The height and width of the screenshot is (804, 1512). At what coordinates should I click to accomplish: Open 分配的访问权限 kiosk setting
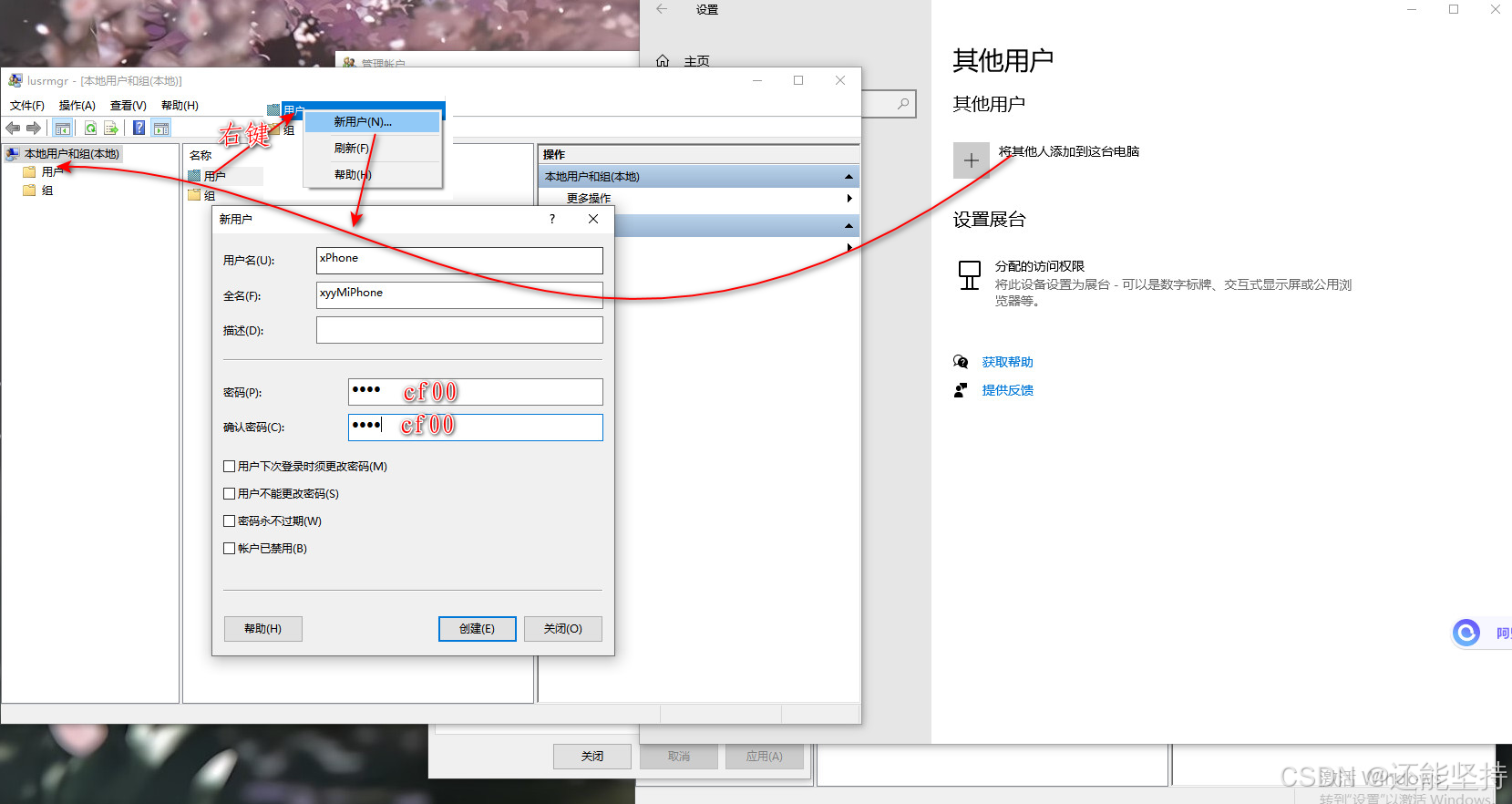1040,266
